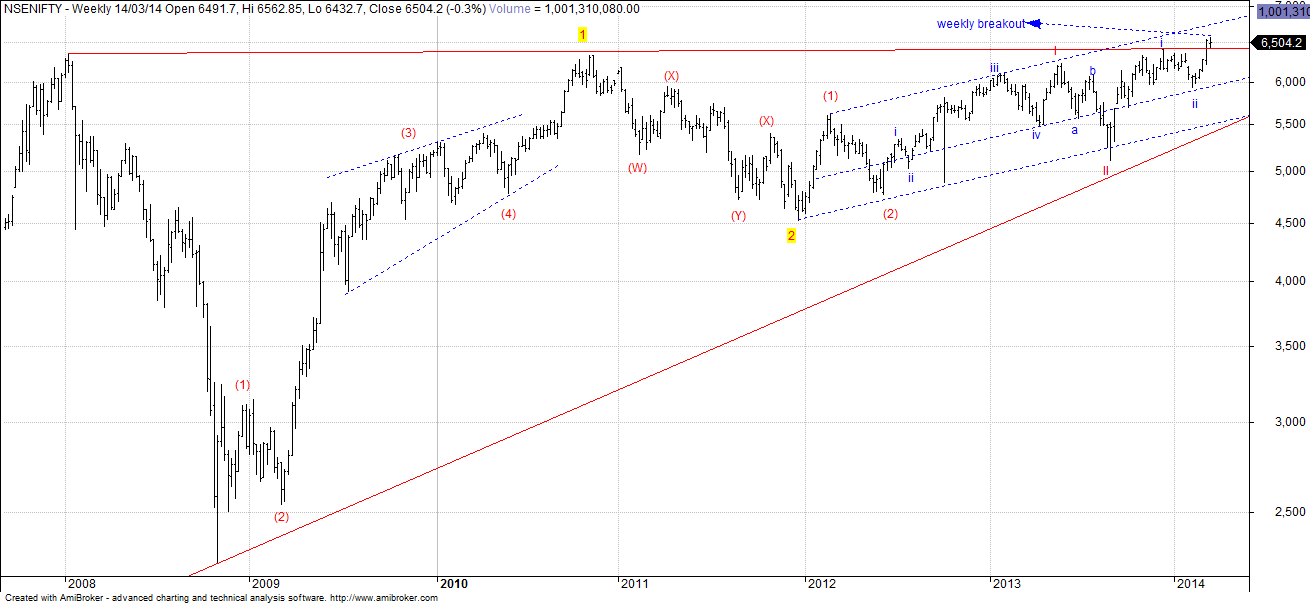Click the (2) label above 2009 axis
Screen dimensions: 1310x604
[281, 517]
